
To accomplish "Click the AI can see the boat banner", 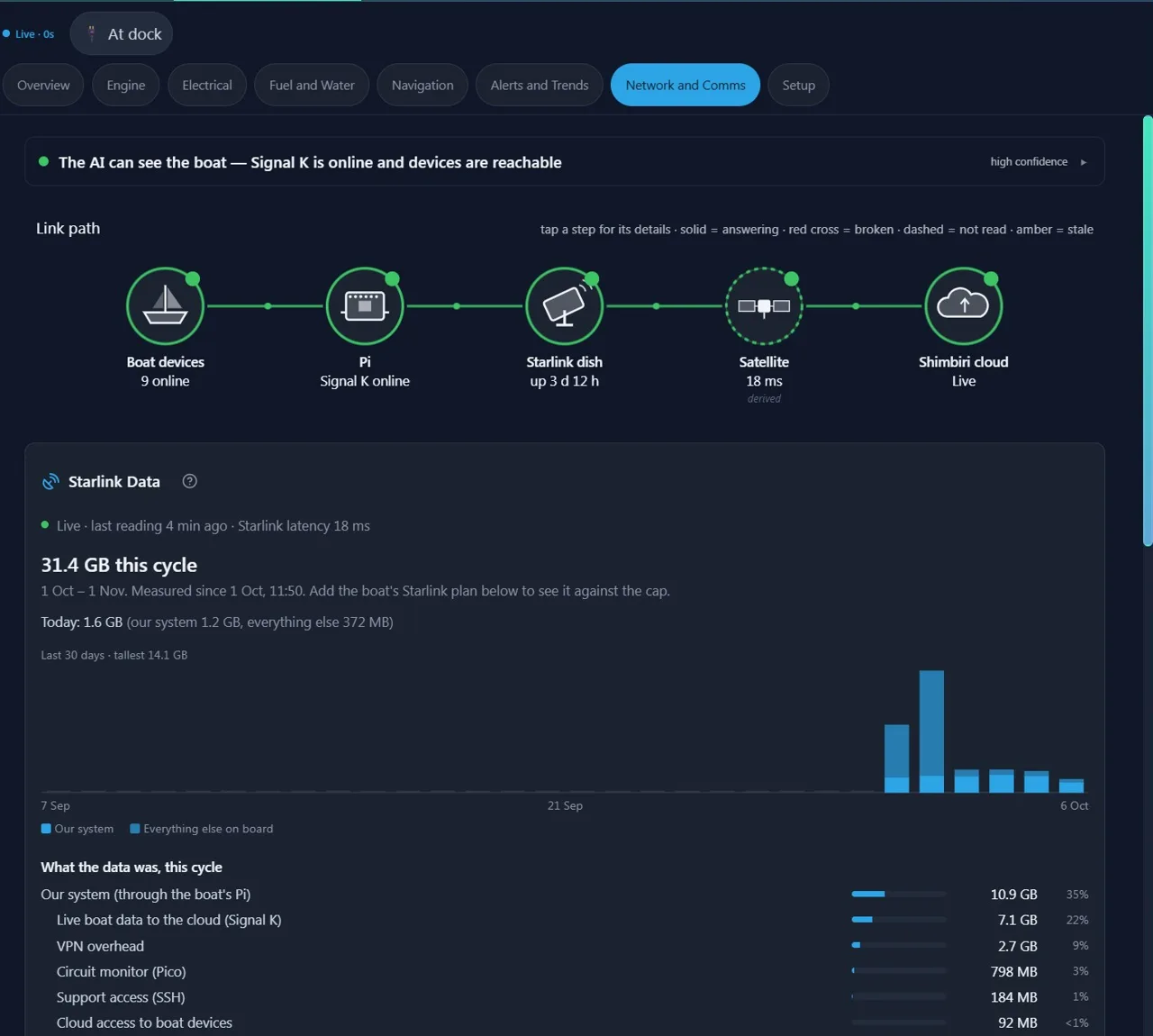I will coord(565,162).
